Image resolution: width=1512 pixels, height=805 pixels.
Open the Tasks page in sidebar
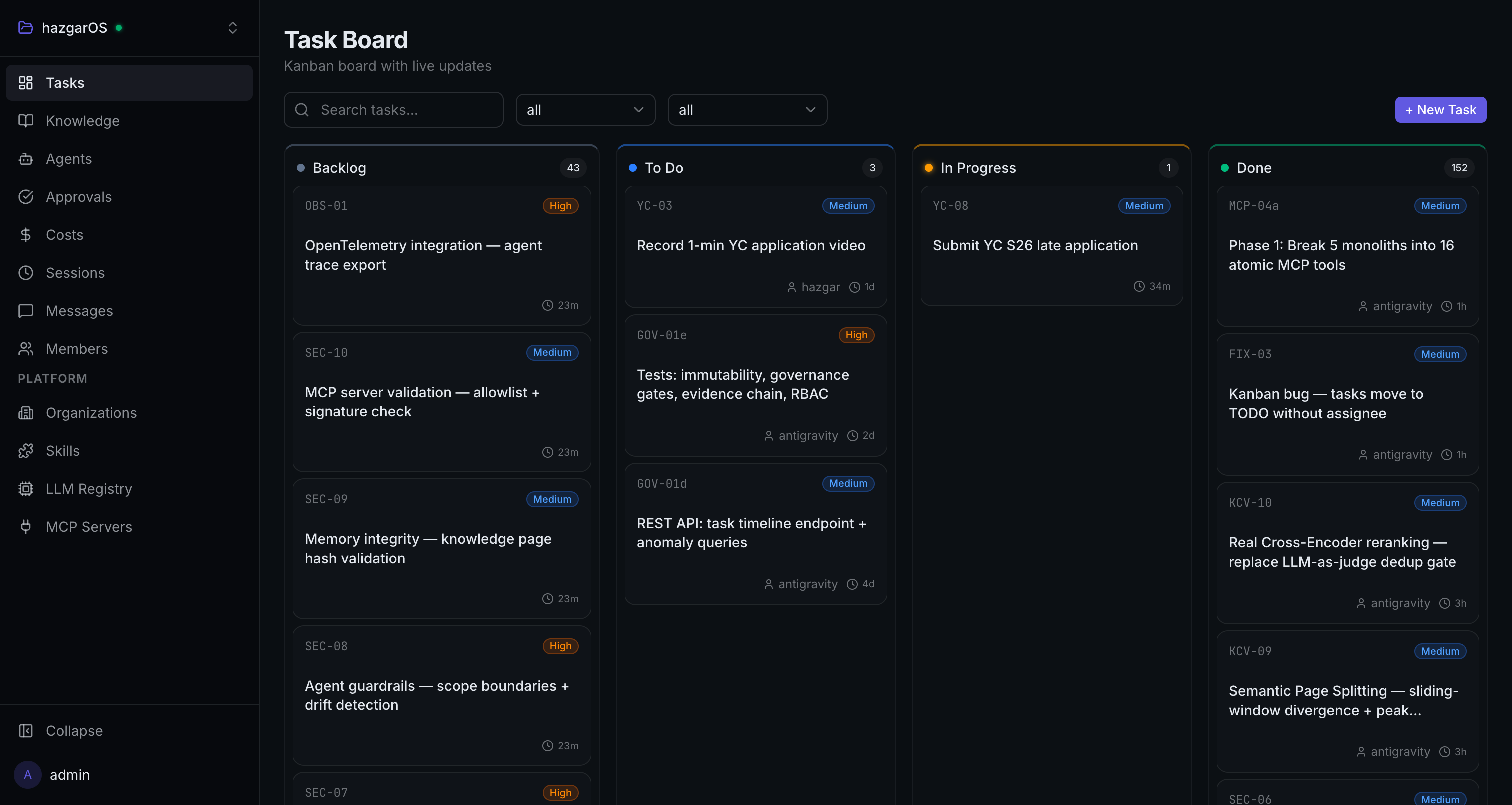point(129,83)
